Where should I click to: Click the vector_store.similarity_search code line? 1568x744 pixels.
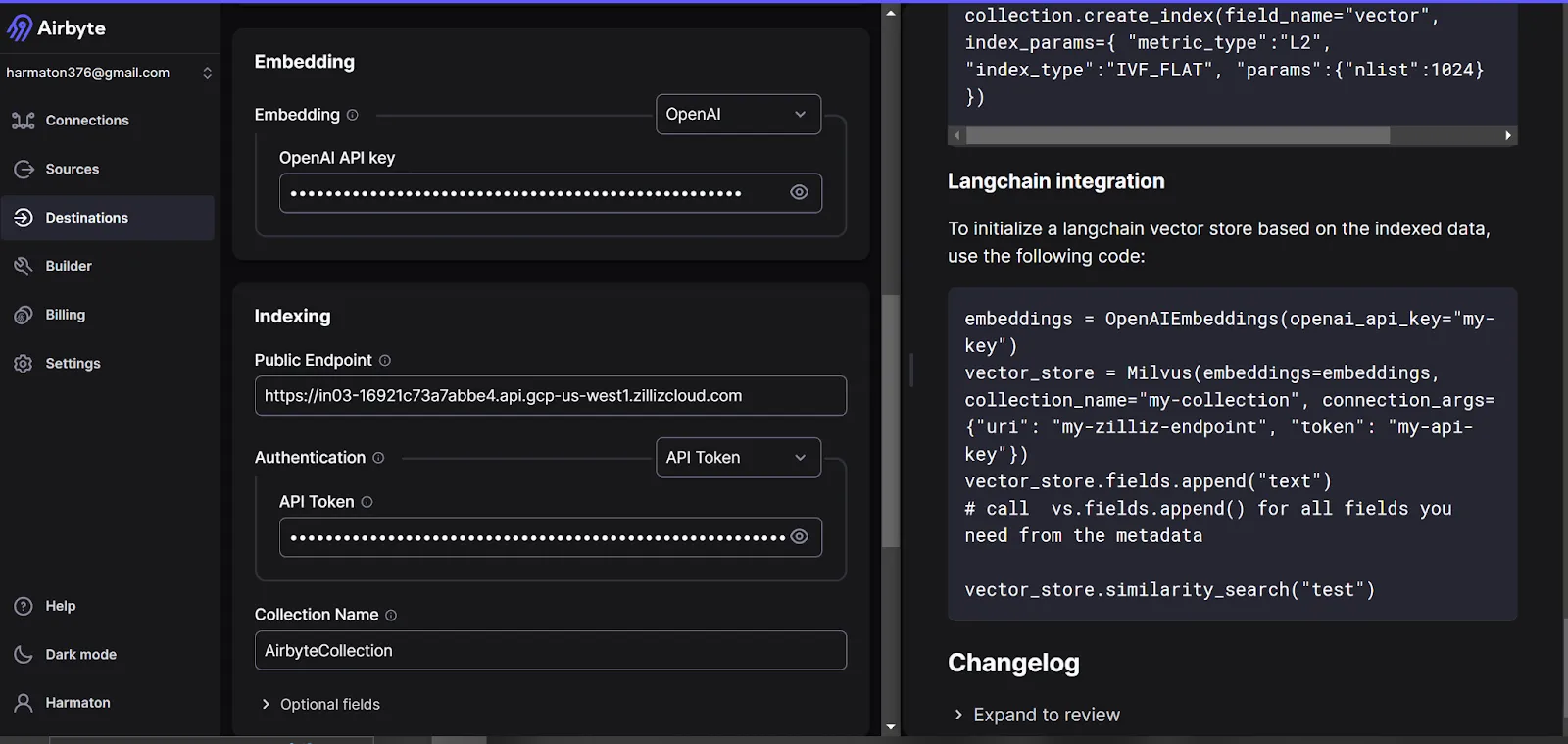(x=1170, y=590)
